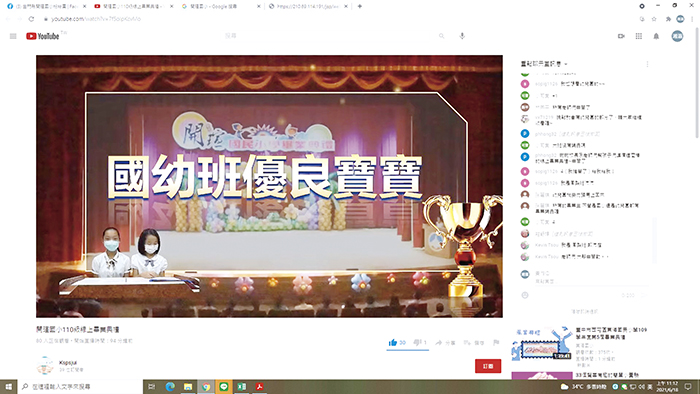700x394 pixels.
Task: Reload the page in browser toolbar
Action: pos(31,19)
